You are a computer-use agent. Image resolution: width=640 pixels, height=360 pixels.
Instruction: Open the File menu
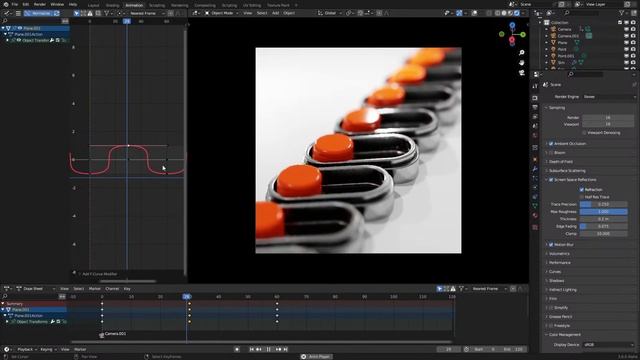tap(15, 4)
